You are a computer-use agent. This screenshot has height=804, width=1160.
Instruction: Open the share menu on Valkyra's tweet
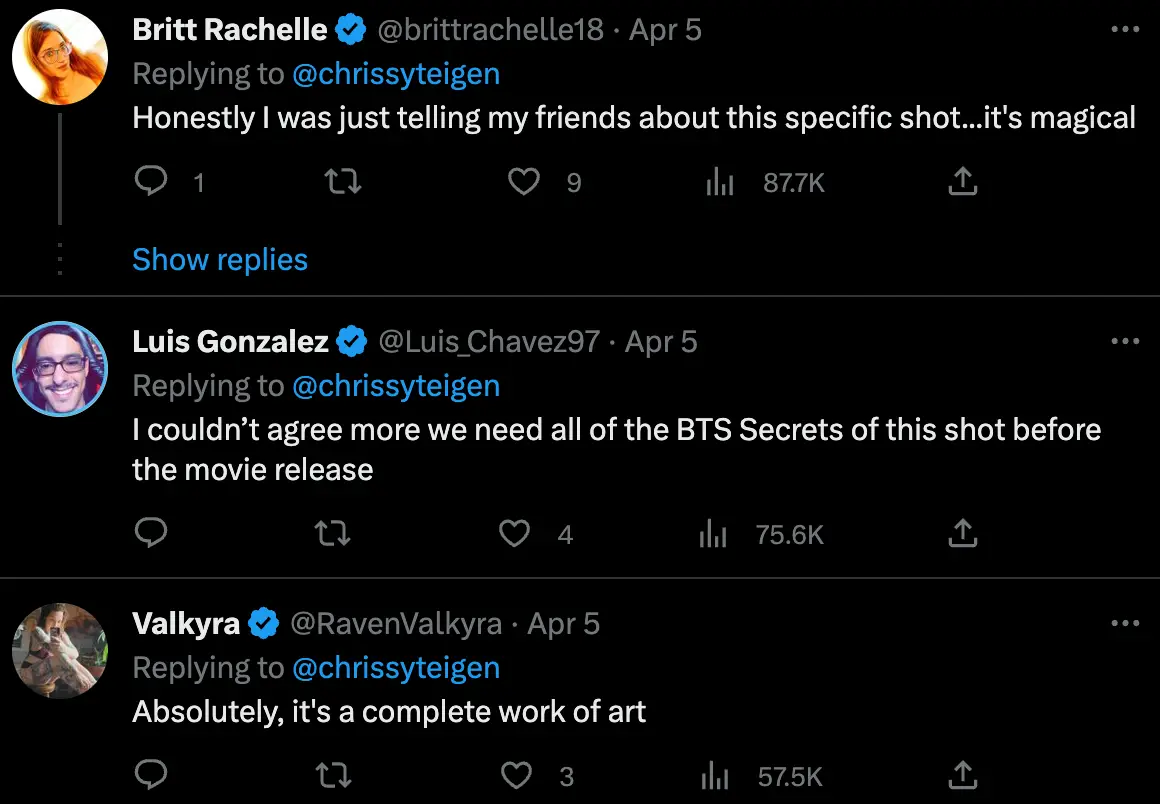[962, 775]
